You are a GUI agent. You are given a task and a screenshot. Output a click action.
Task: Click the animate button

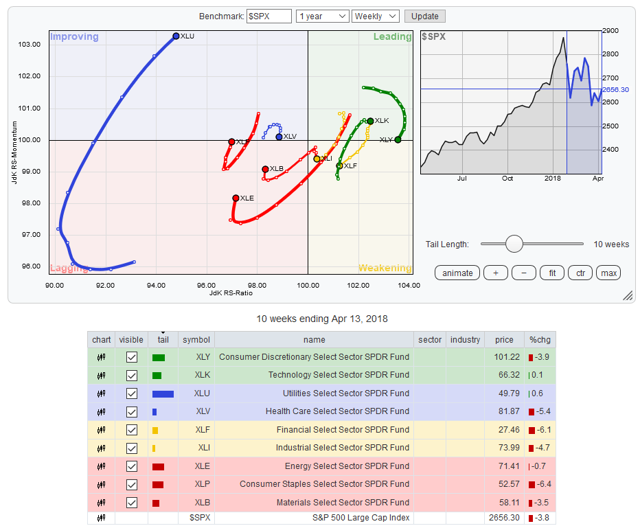click(457, 273)
